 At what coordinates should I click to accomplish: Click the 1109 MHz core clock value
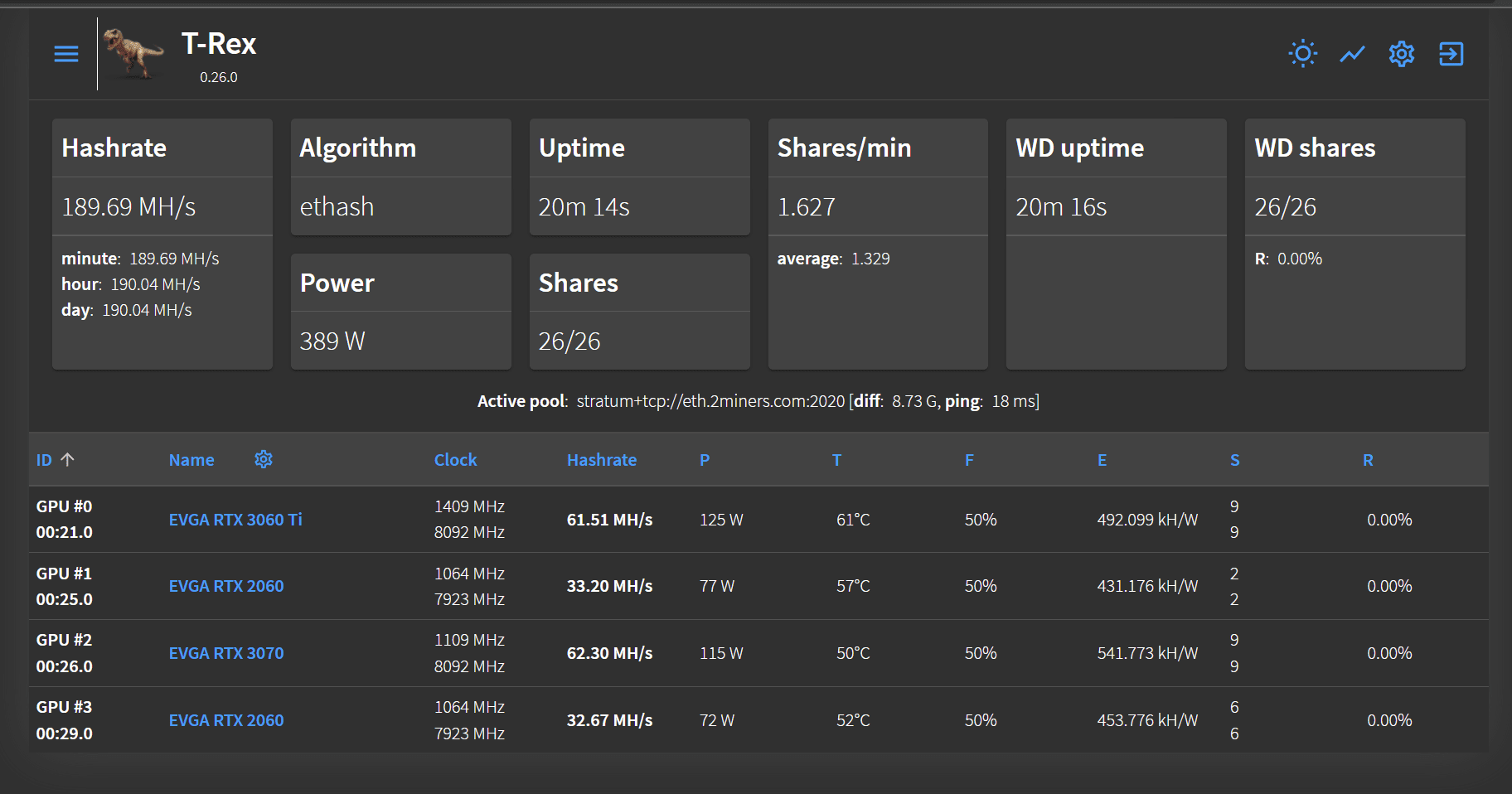[x=469, y=640]
